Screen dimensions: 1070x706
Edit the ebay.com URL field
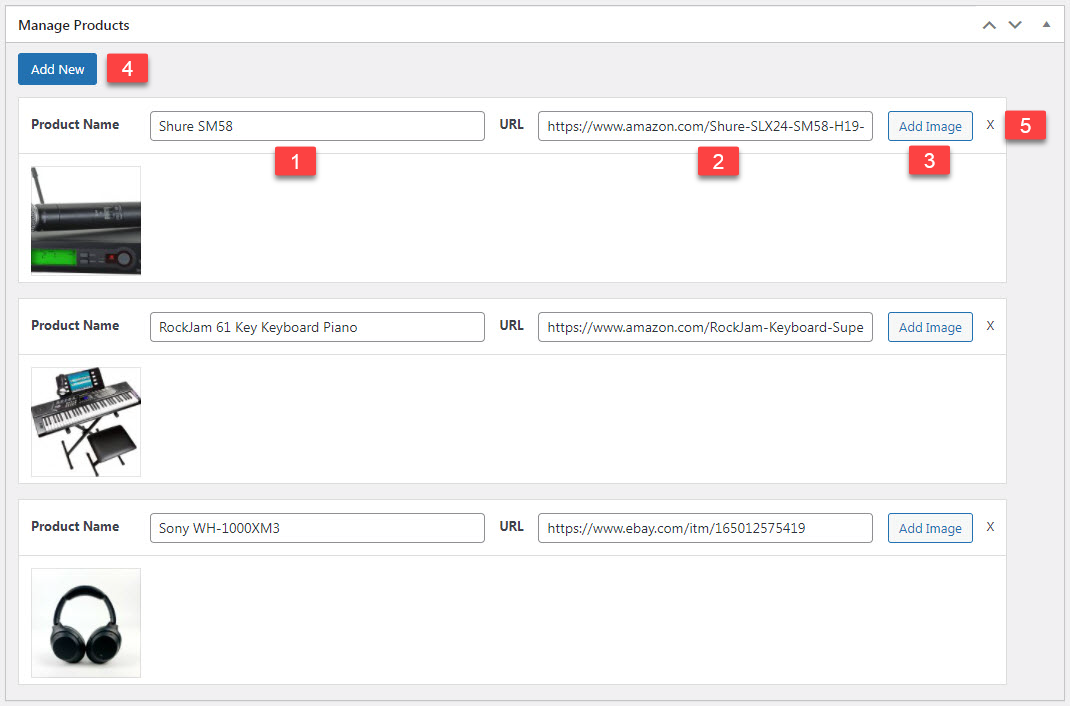705,528
